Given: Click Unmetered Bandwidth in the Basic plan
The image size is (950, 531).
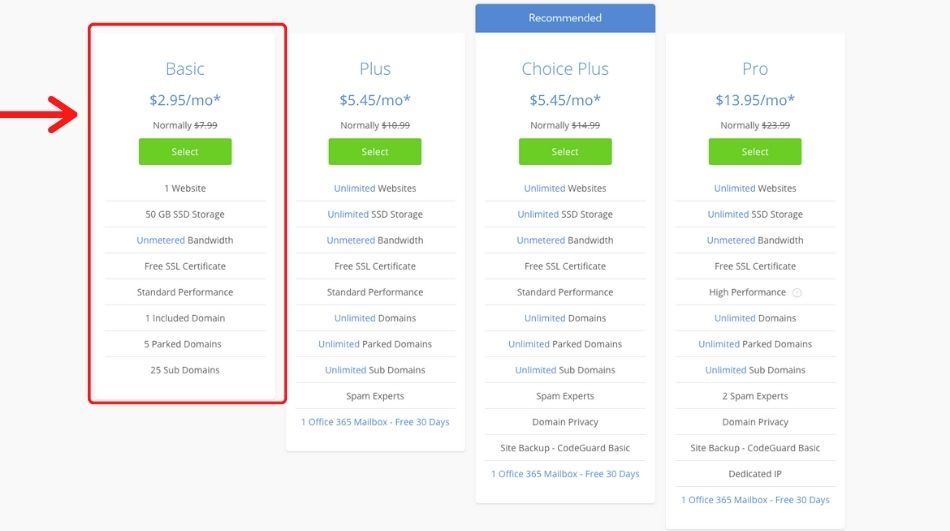Looking at the screenshot, I should (185, 240).
